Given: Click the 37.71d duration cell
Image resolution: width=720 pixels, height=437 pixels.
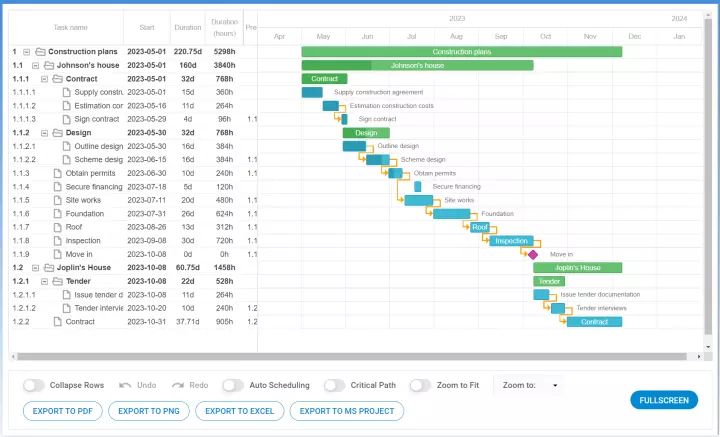Looking at the screenshot, I should 188,322.
